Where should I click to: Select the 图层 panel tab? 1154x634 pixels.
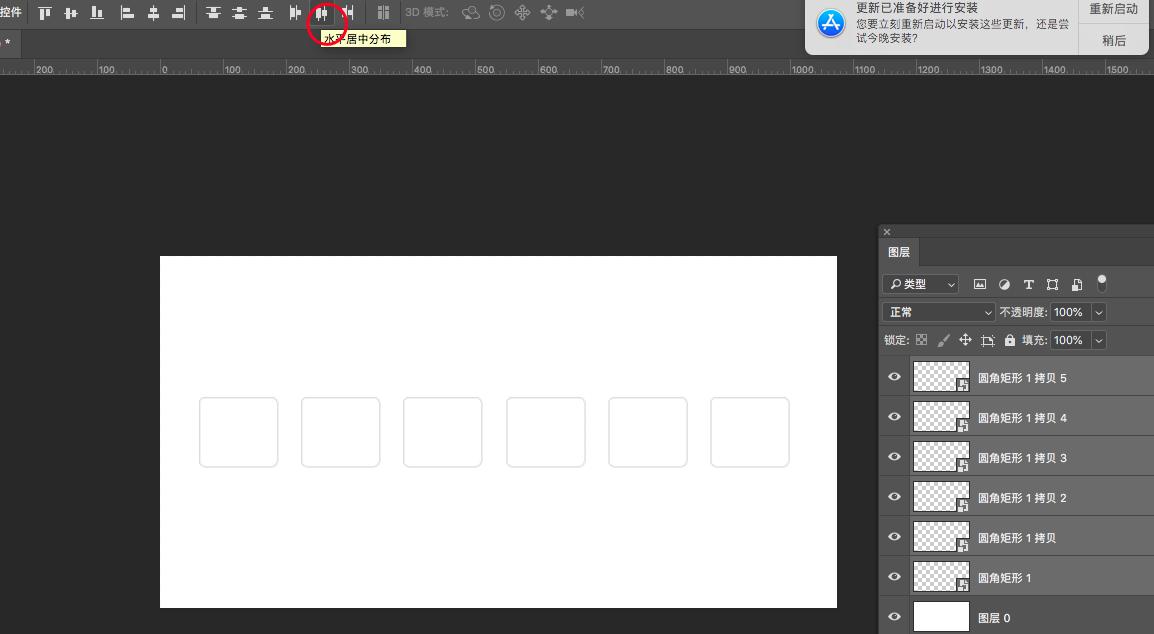coord(899,253)
